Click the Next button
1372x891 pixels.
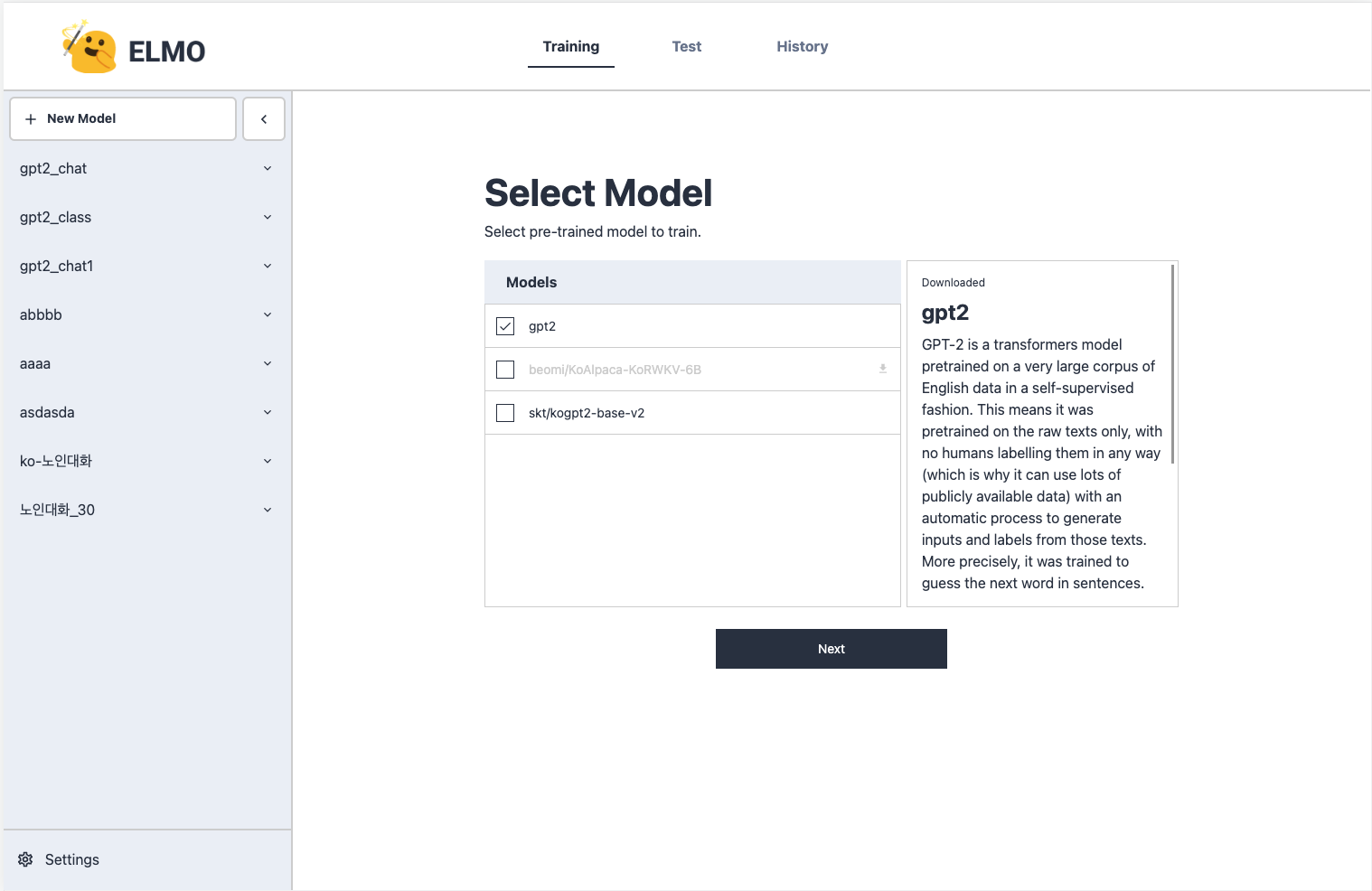[x=831, y=648]
